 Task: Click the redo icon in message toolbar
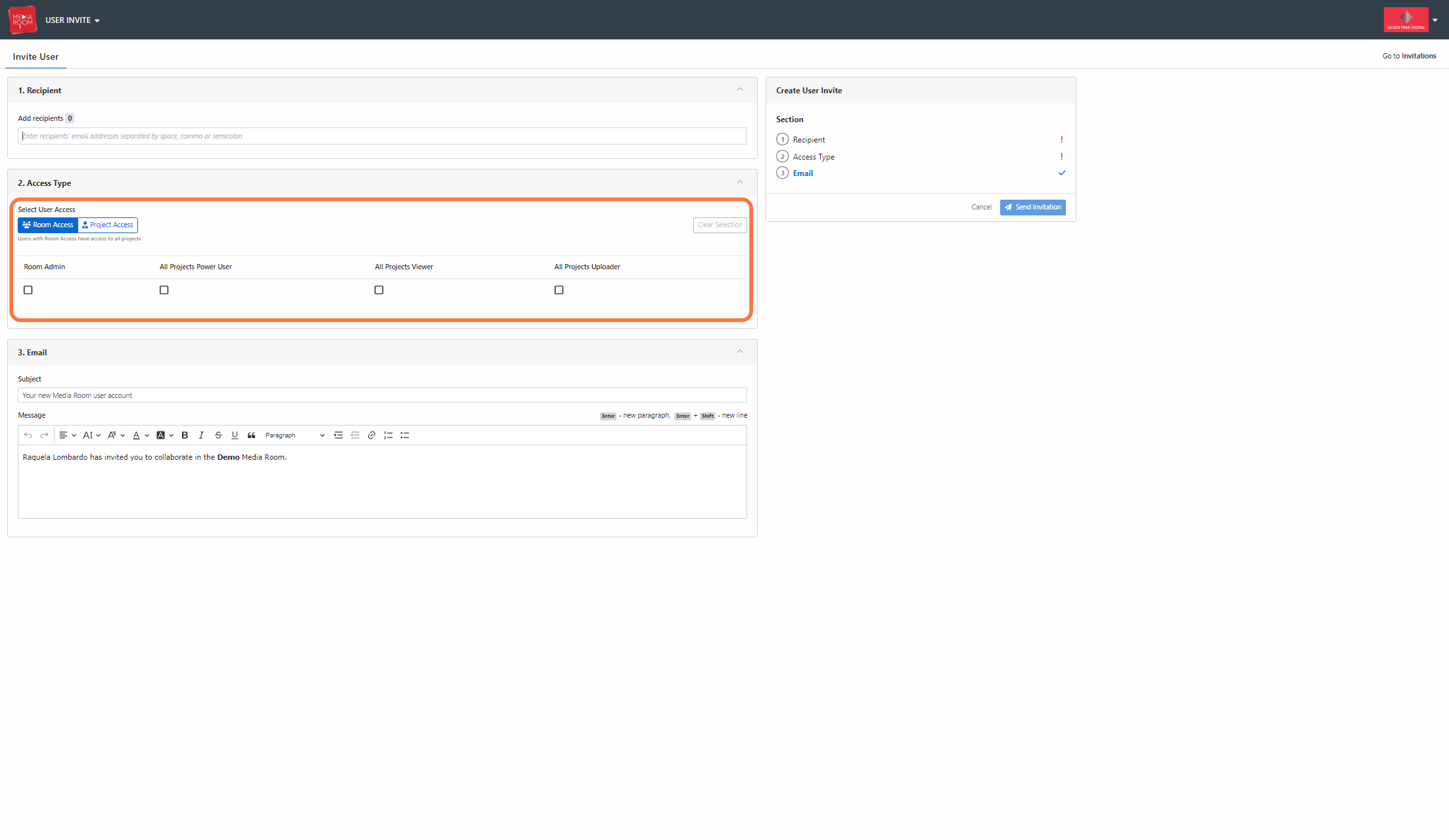click(44, 435)
